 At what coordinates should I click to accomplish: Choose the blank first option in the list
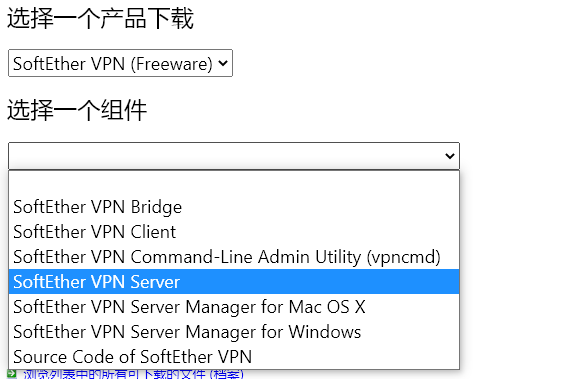point(234,183)
